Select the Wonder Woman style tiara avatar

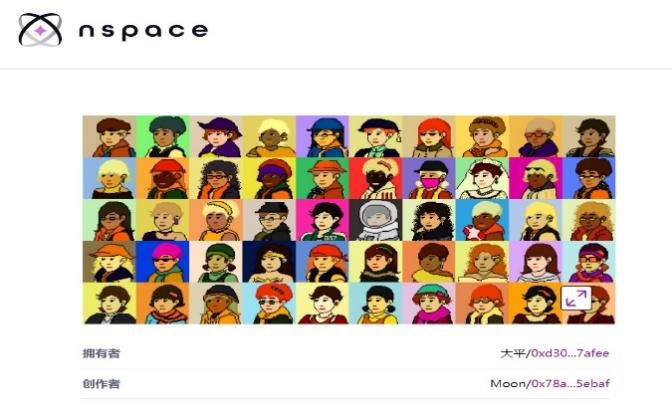tap(269, 262)
